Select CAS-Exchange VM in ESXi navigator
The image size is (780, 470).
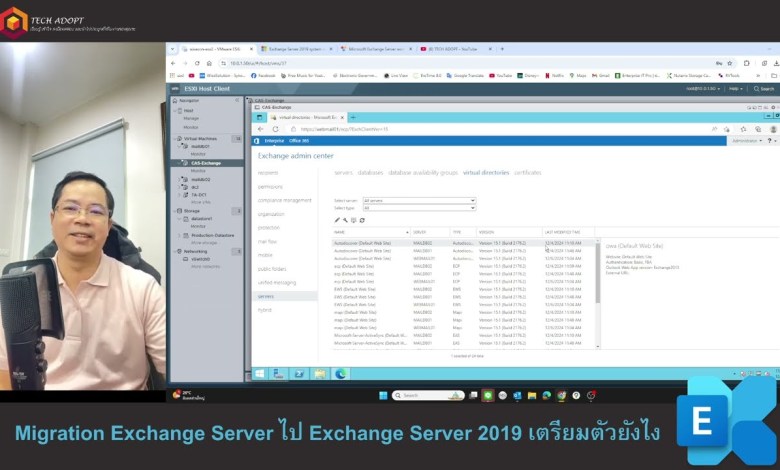point(205,163)
